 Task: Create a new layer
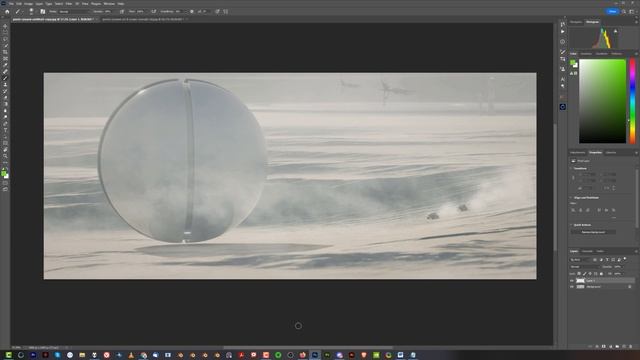coord(624,346)
